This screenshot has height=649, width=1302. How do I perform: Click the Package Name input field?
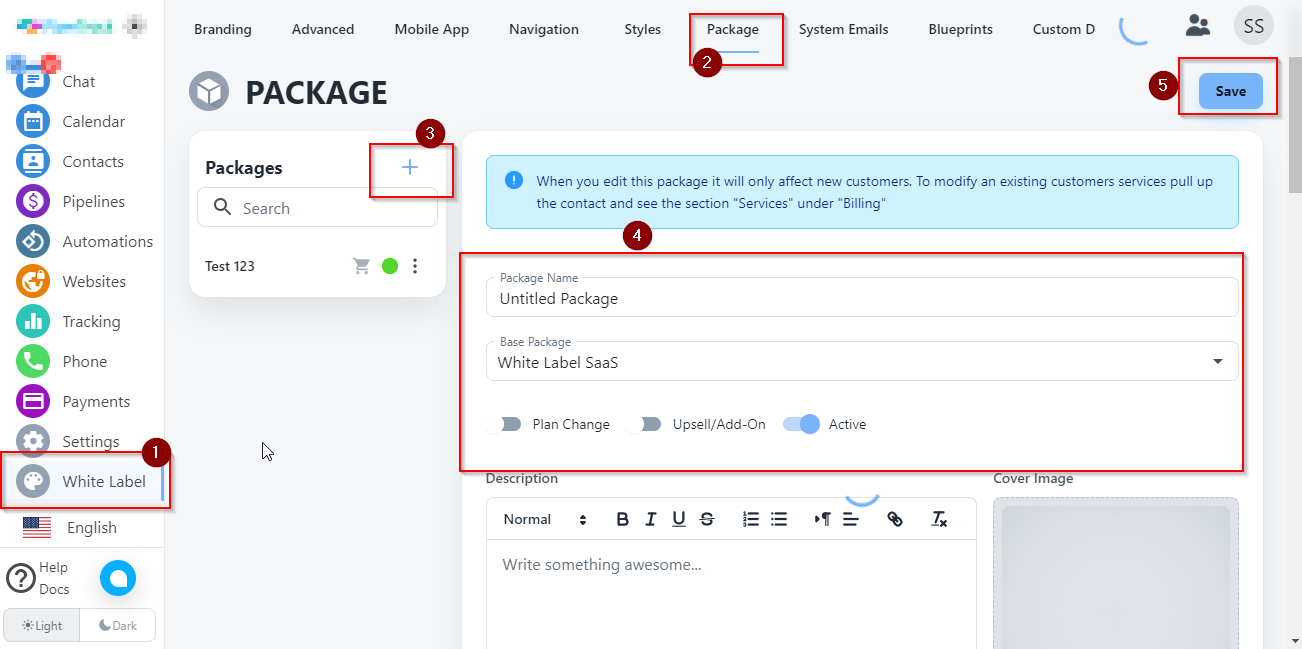[860, 298]
